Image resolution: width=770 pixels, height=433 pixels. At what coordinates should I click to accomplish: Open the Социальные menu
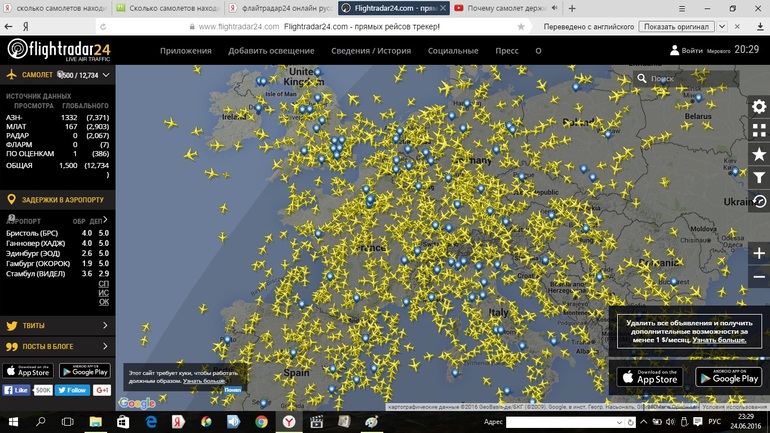[453, 50]
